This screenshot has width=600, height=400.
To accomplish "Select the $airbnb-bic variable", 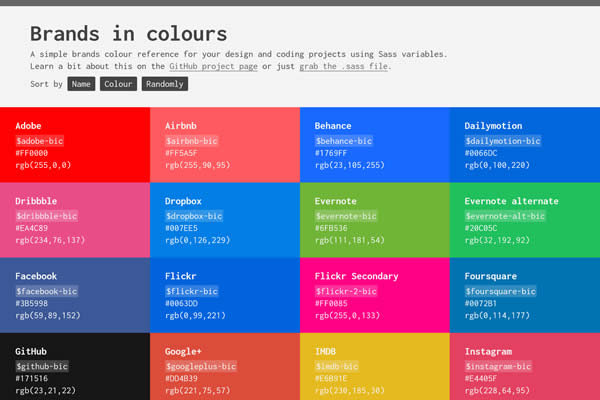I will click(192, 141).
